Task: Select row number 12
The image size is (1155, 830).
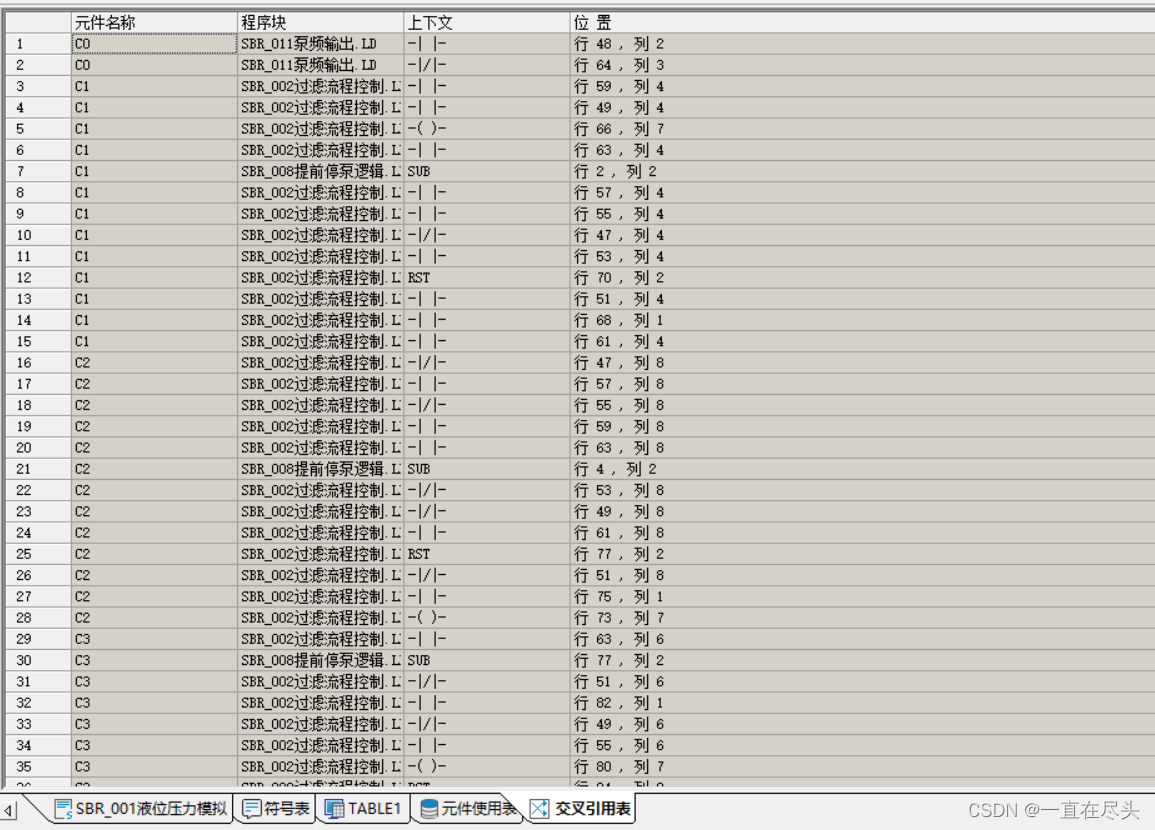Action: click(x=38, y=278)
